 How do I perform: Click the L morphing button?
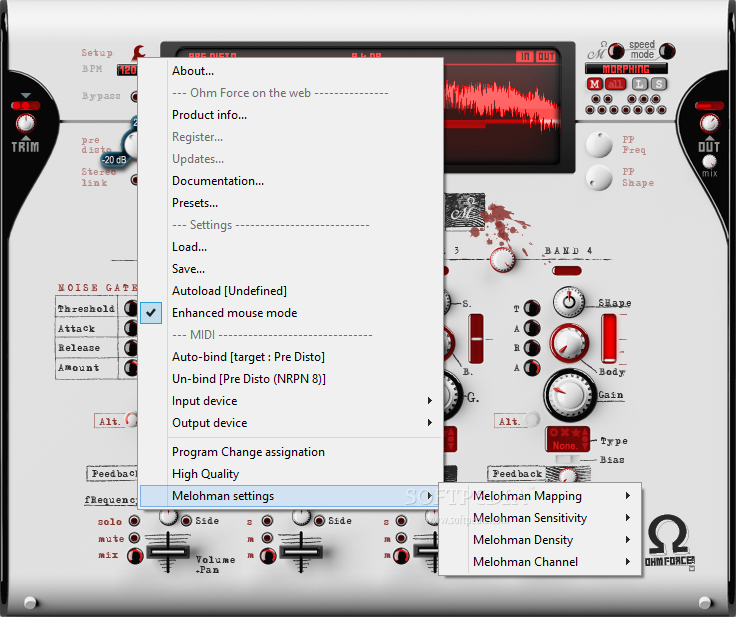(639, 84)
